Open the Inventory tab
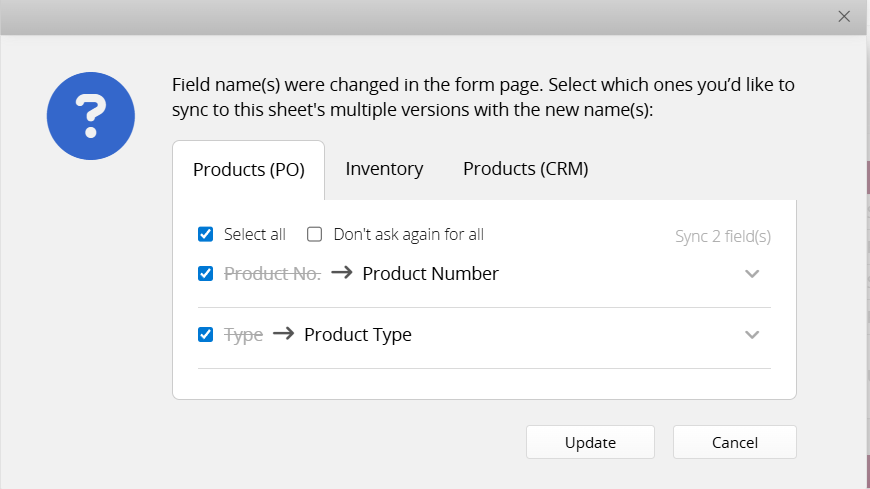The width and height of the screenshot is (870, 489). coord(384,169)
